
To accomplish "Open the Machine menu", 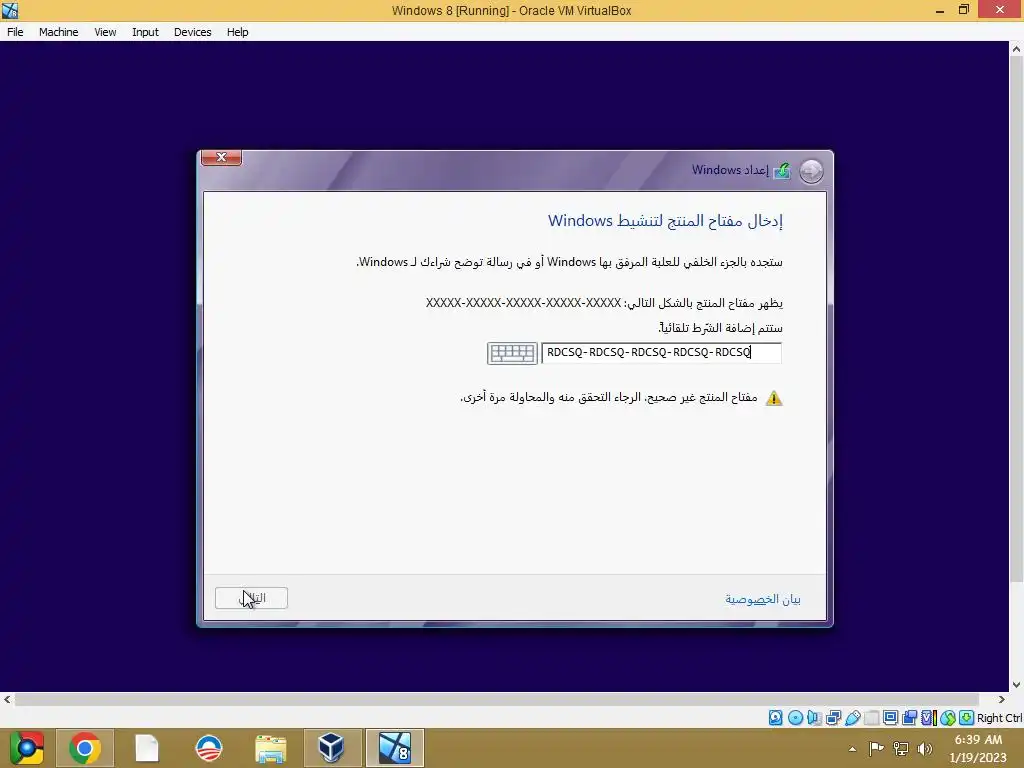I will point(58,32).
